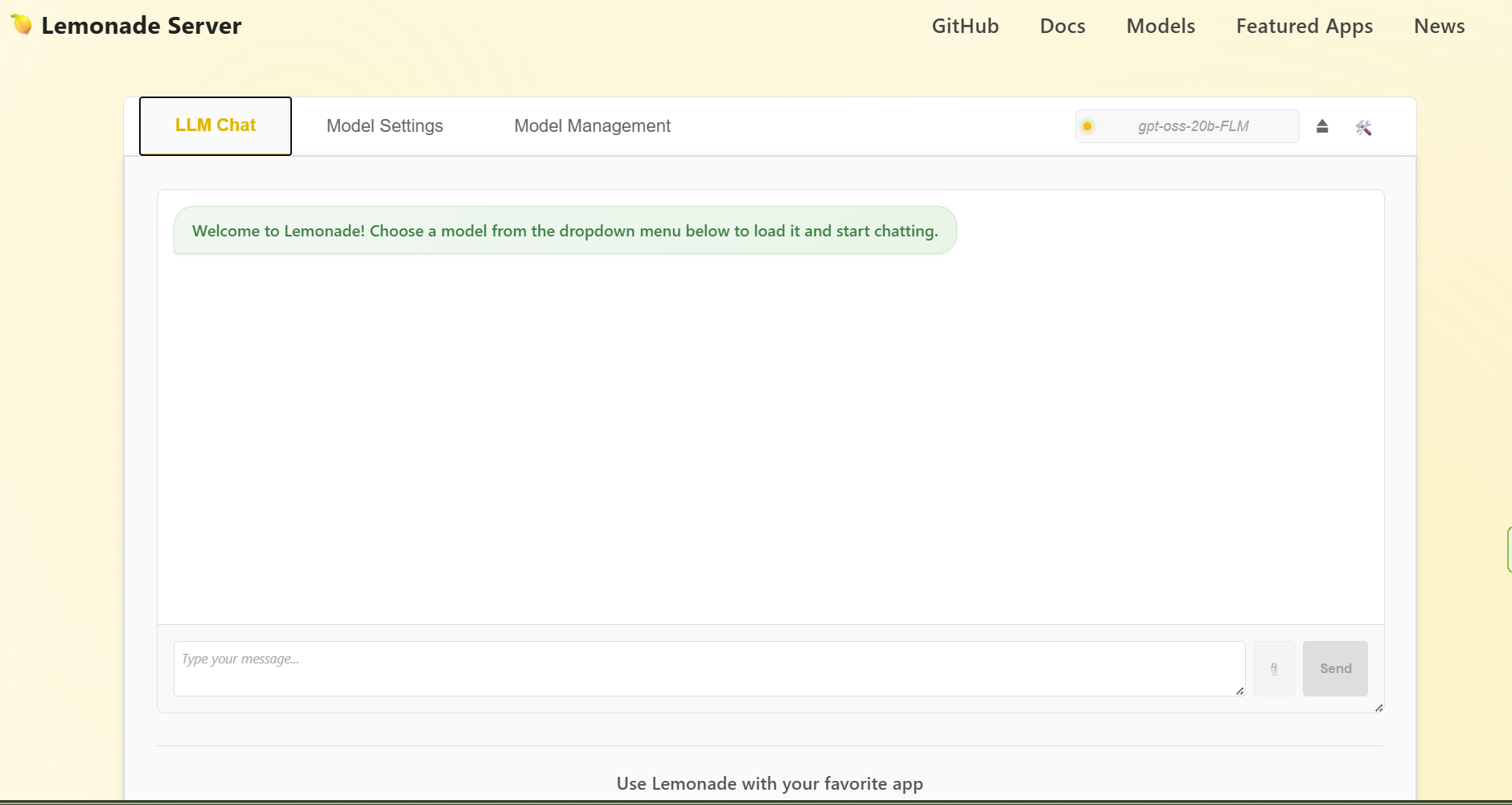The width and height of the screenshot is (1512, 805).
Task: Click the lemon logo icon
Action: coord(22,25)
